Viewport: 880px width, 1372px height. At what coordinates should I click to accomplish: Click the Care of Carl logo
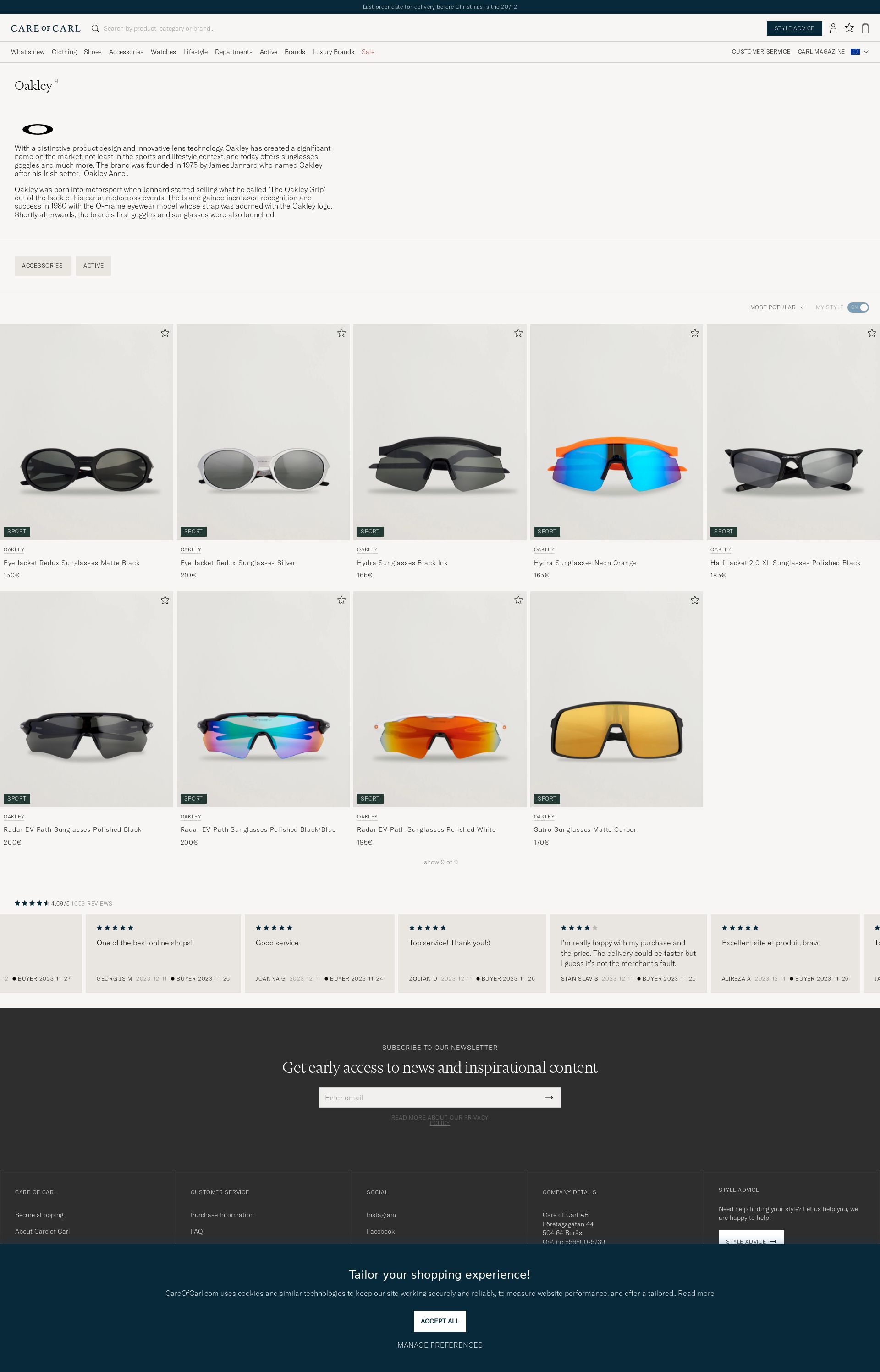(x=46, y=28)
